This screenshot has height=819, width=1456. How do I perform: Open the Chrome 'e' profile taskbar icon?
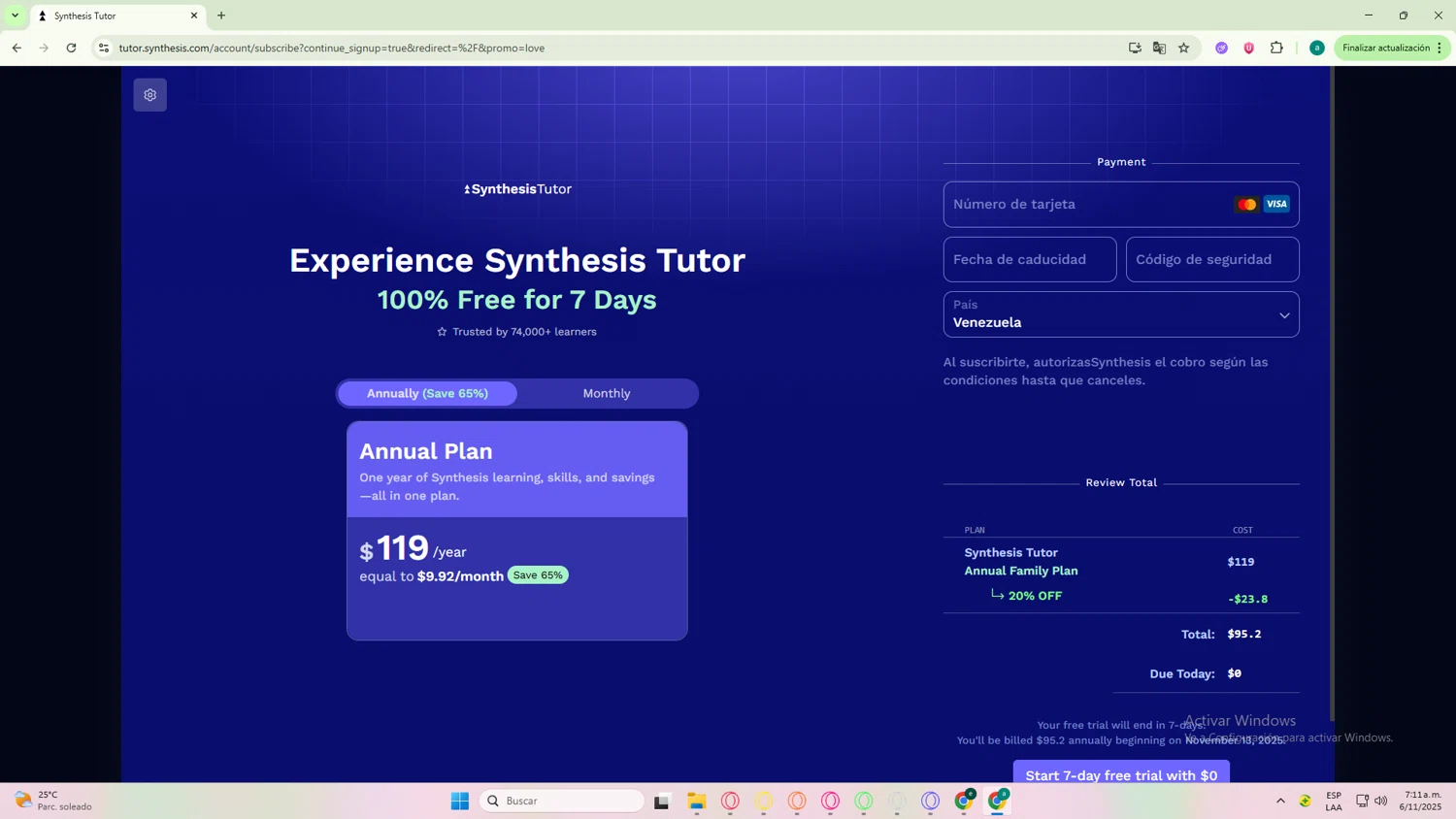pos(964,801)
